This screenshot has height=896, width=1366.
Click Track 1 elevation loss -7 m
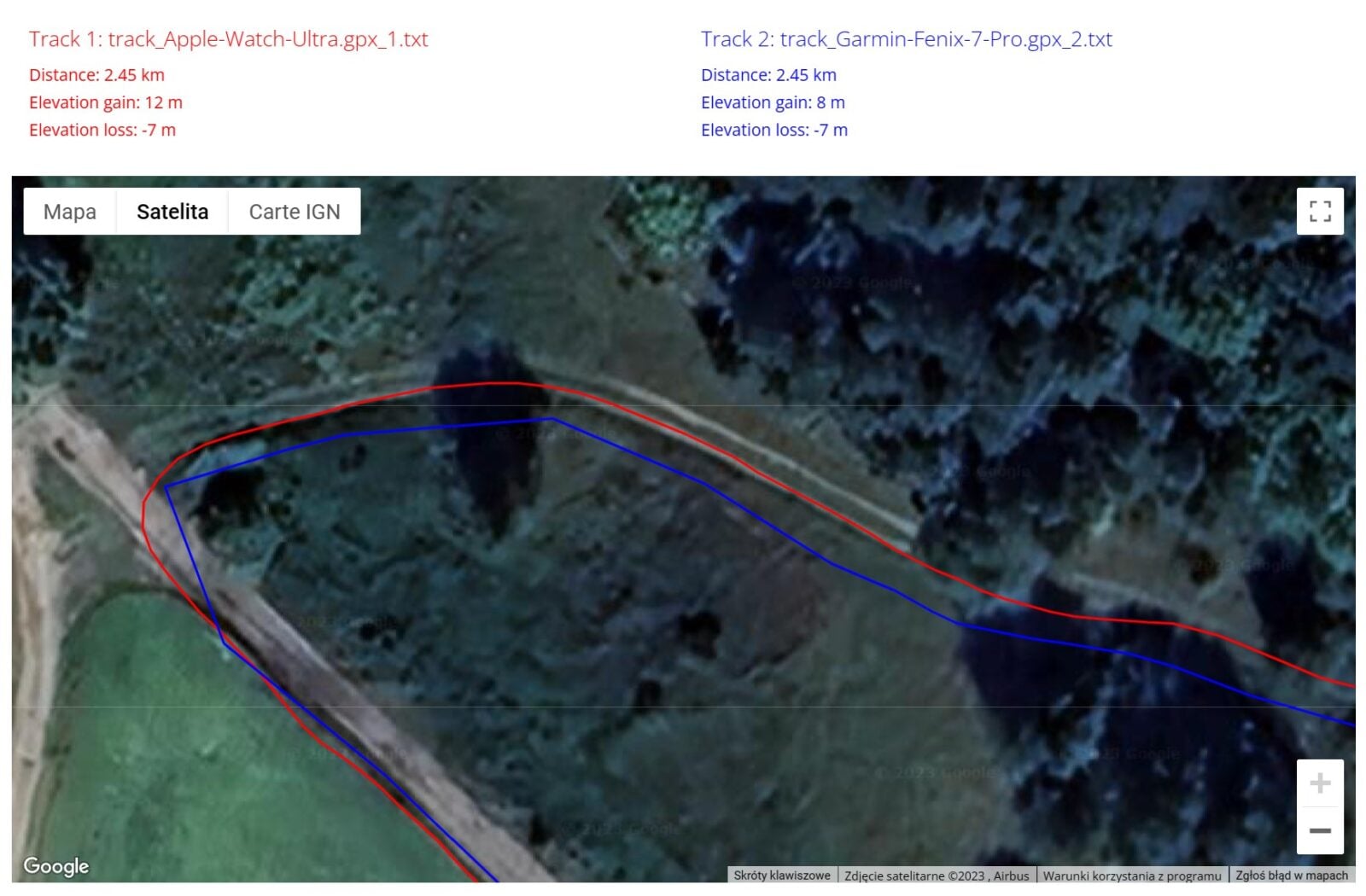102,130
